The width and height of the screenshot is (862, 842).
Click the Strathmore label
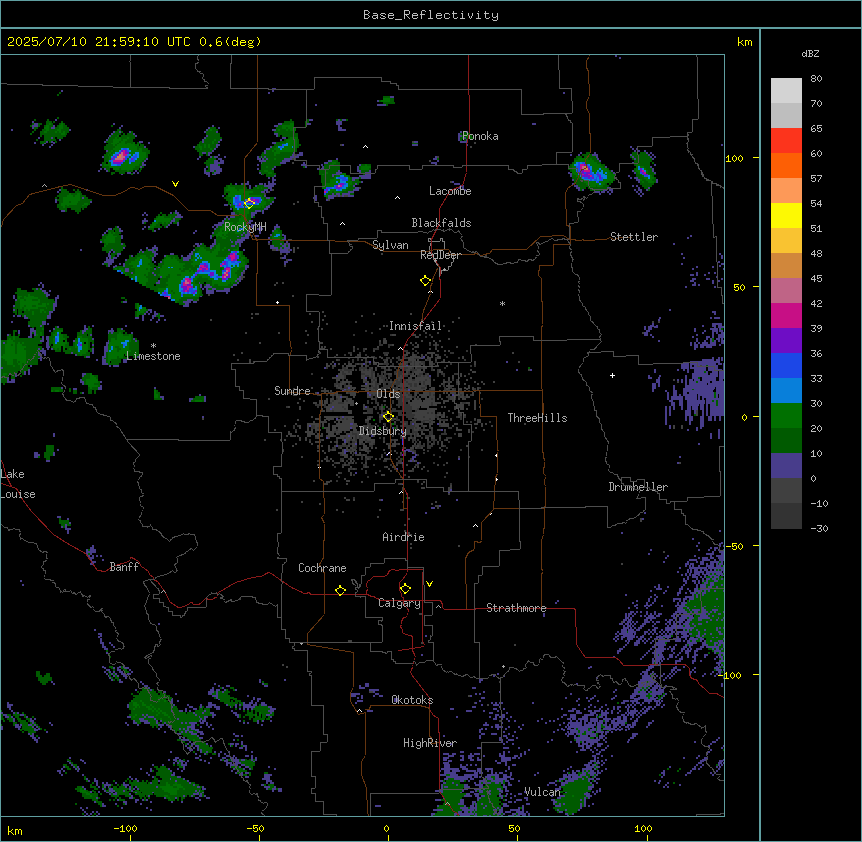(x=516, y=608)
